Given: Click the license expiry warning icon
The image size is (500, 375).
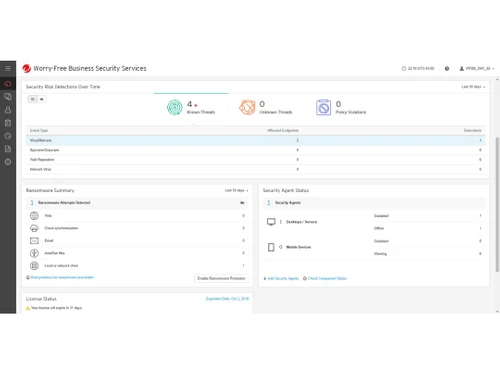Looking at the screenshot, I should coord(28,308).
